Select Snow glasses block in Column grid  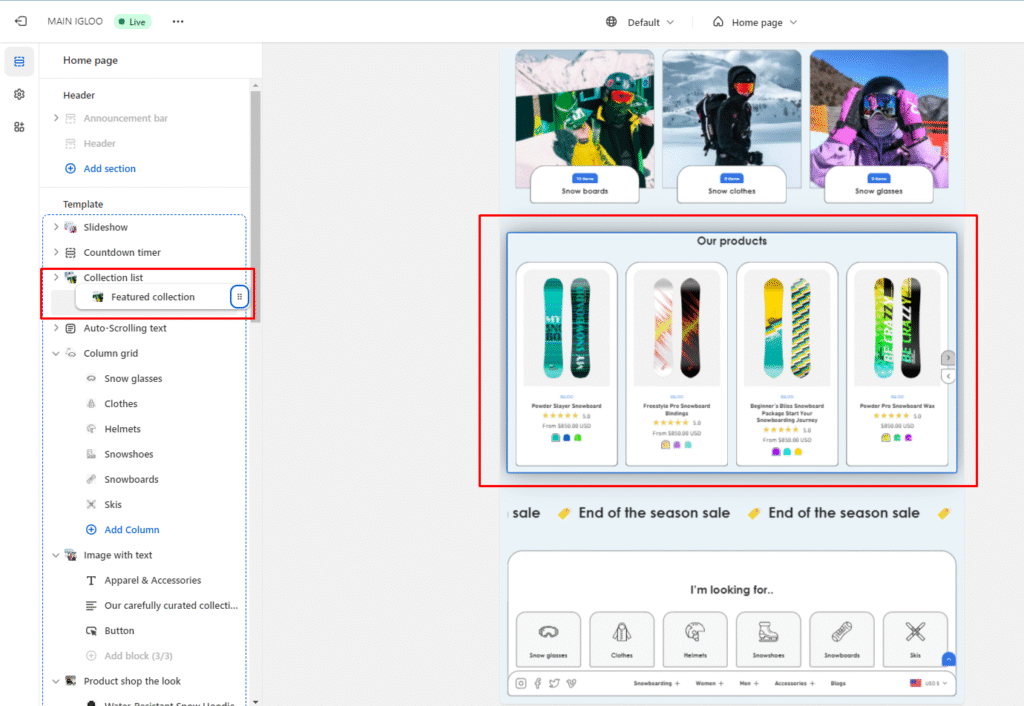point(133,379)
